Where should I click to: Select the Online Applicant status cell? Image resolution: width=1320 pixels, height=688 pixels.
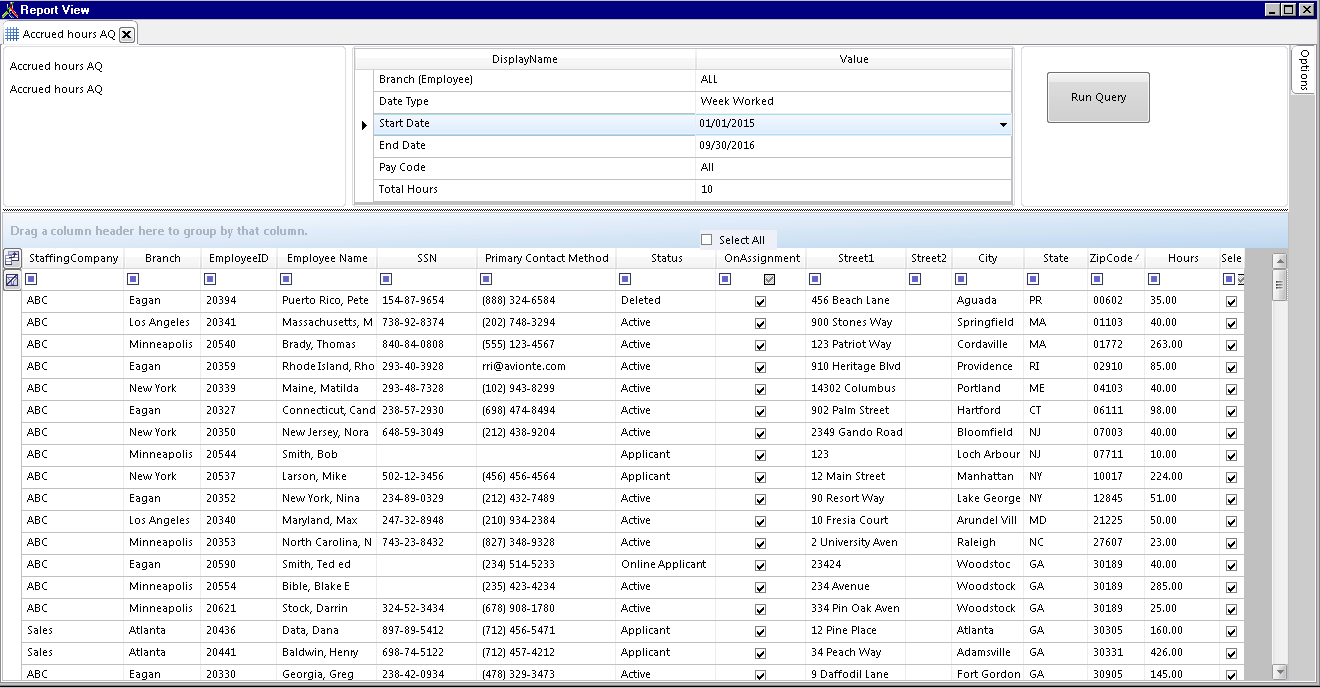[x=666, y=565]
